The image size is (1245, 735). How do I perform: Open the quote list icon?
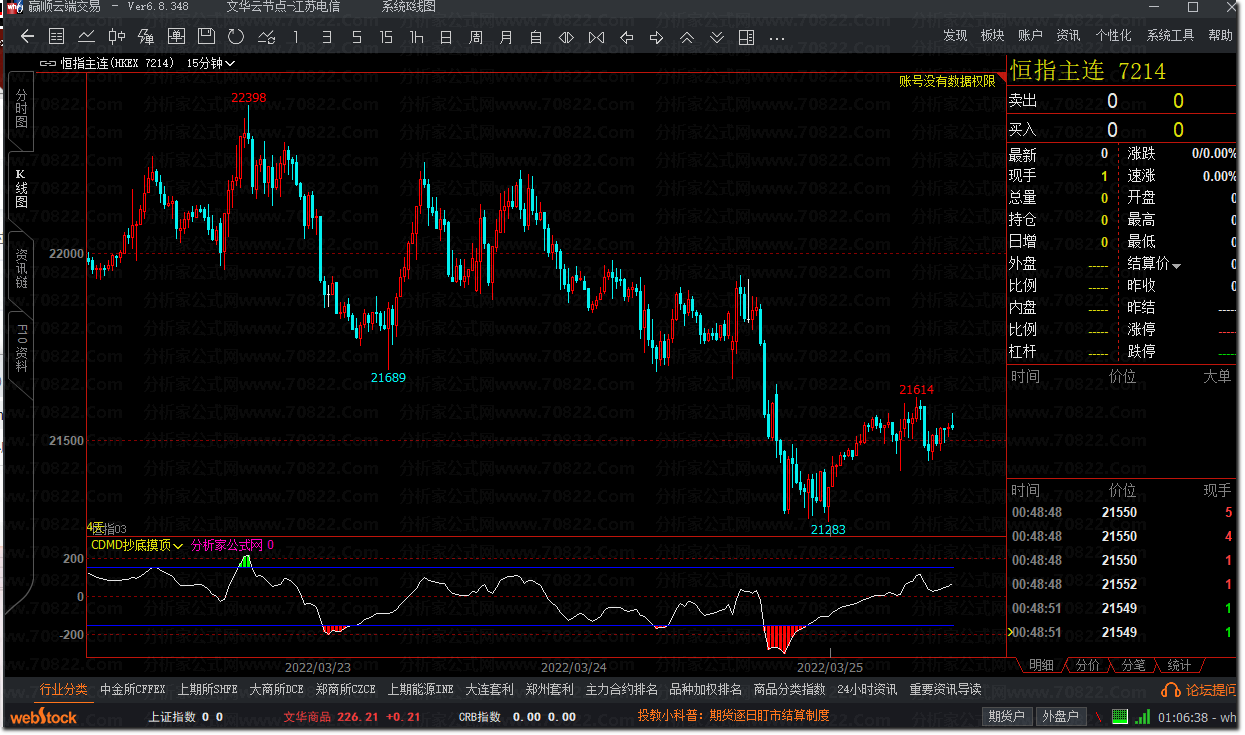point(57,37)
